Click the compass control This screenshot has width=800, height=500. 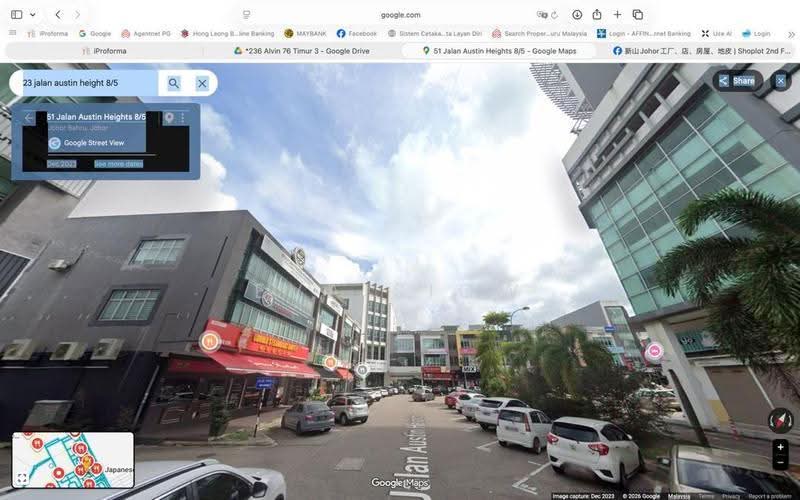point(781,420)
